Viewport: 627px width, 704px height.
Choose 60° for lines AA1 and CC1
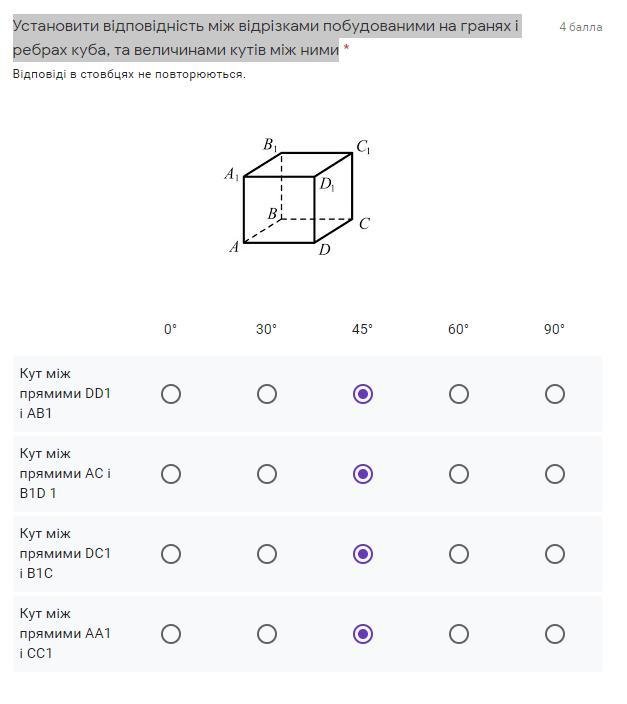[x=459, y=634]
